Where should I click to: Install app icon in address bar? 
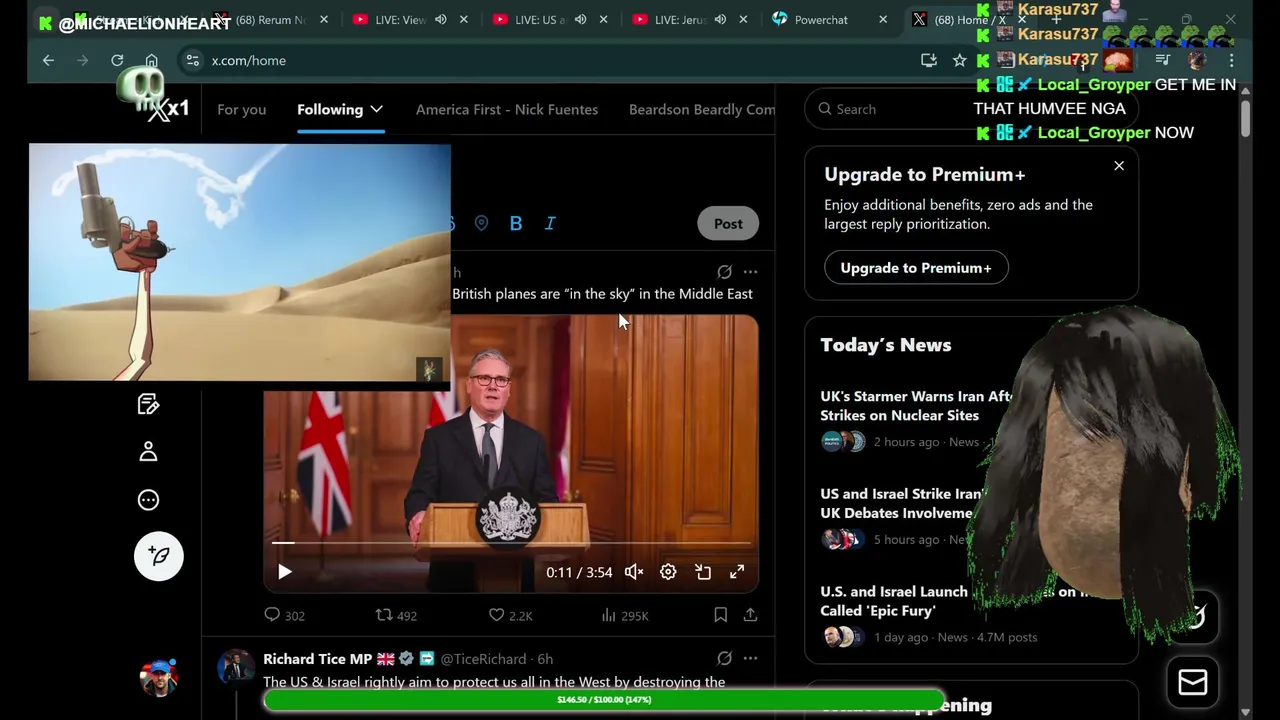point(928,61)
